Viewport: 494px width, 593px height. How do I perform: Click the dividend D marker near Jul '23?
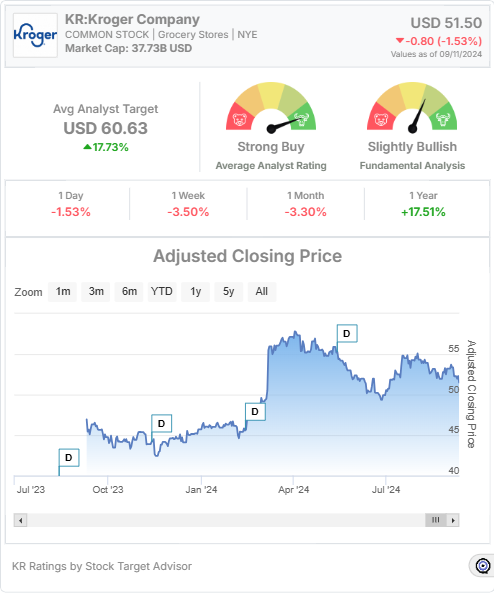coord(69,458)
